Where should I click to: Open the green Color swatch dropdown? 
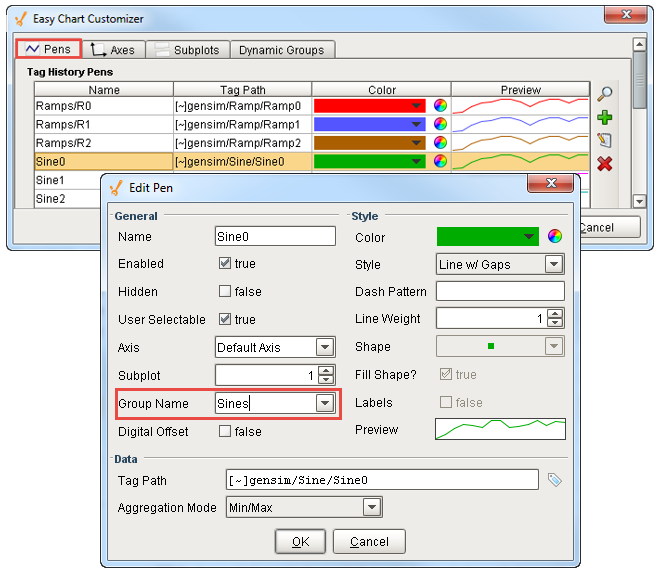488,237
